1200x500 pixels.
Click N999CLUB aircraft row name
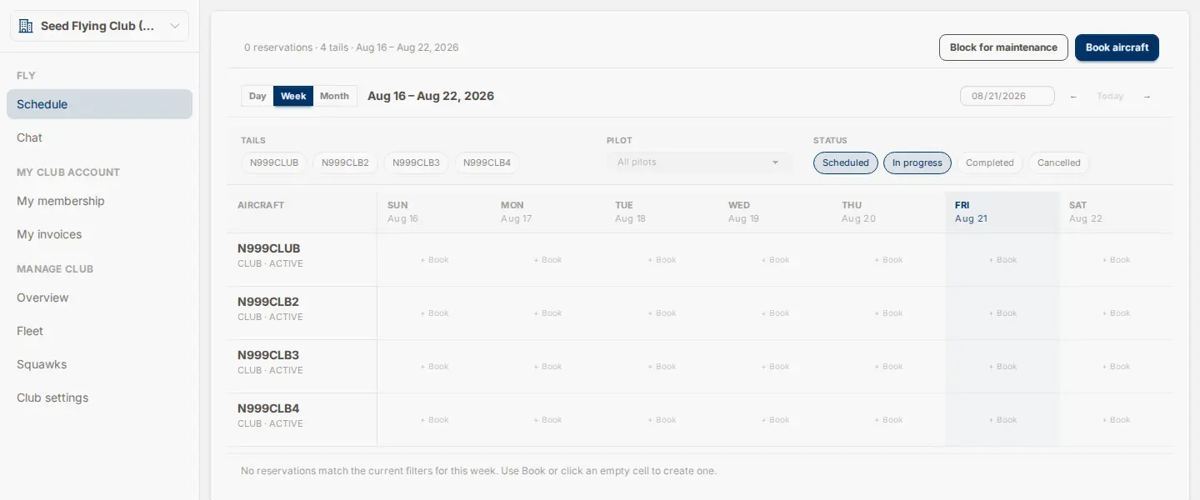[269, 248]
